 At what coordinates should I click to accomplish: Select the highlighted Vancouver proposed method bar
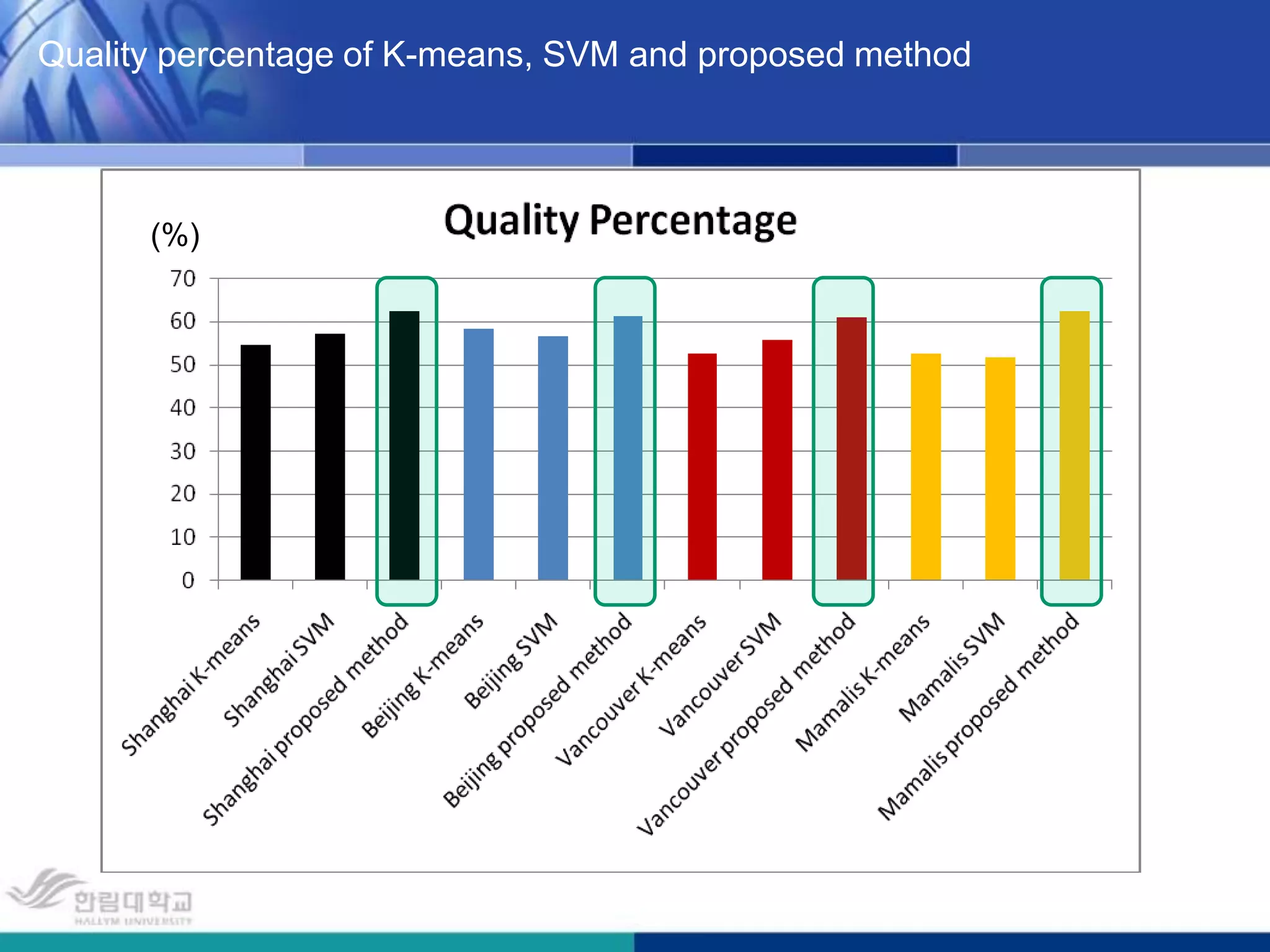pos(851,449)
